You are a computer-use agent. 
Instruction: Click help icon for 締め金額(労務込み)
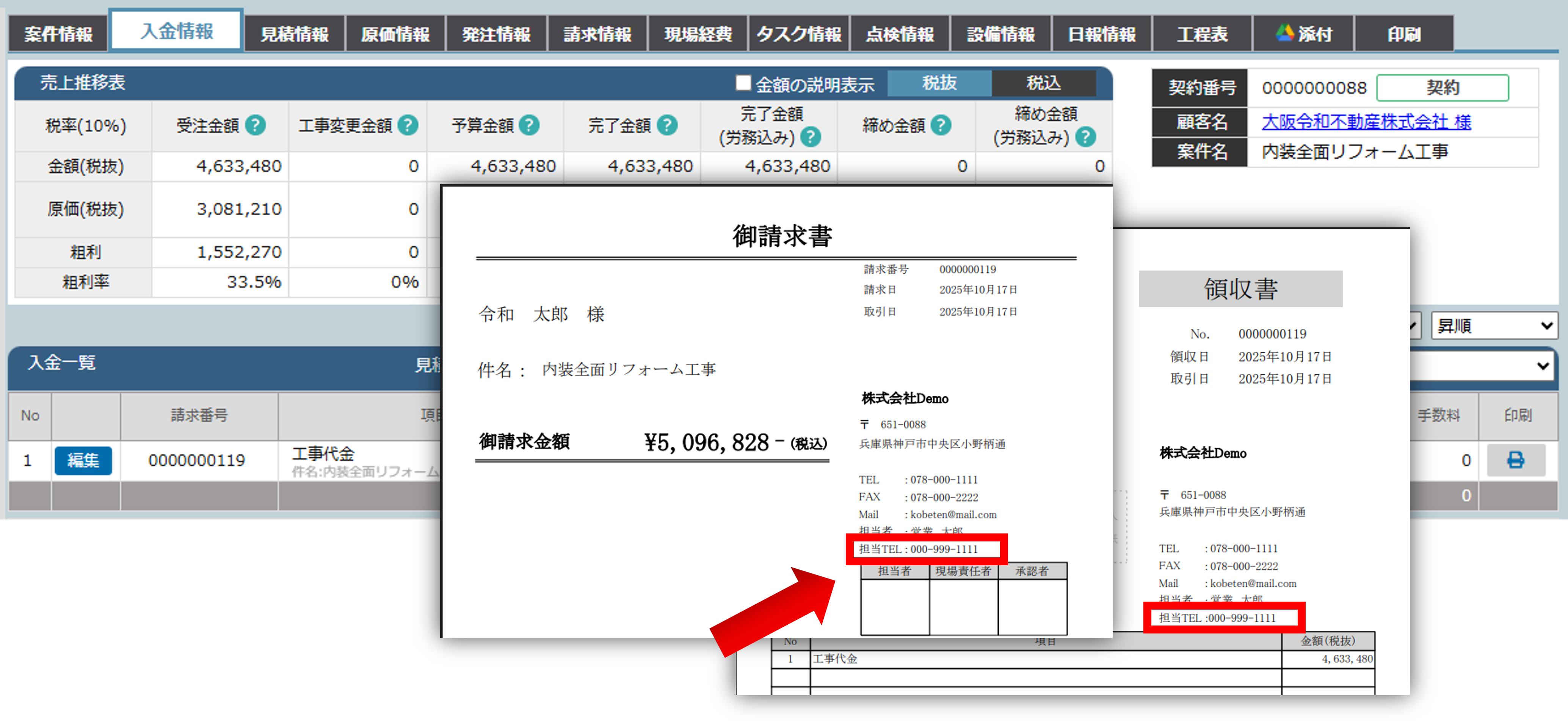[1085, 138]
